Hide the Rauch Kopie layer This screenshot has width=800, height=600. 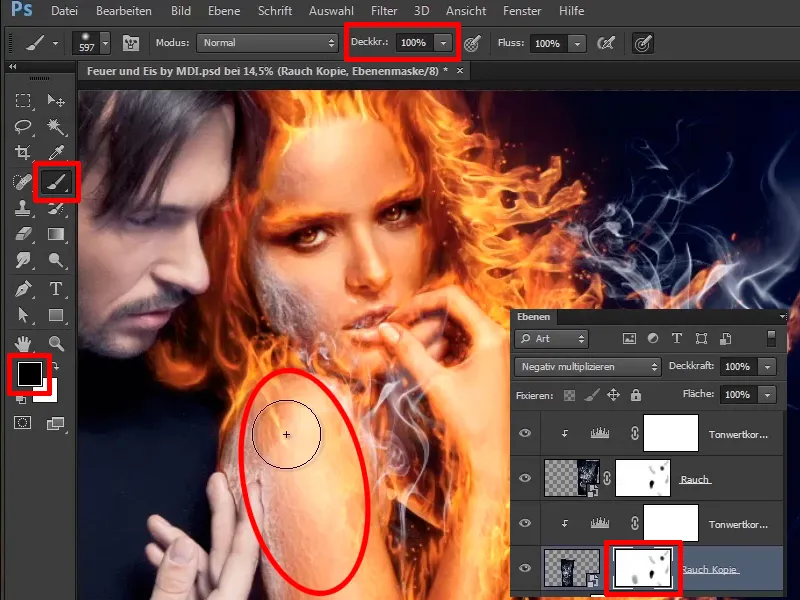525,568
